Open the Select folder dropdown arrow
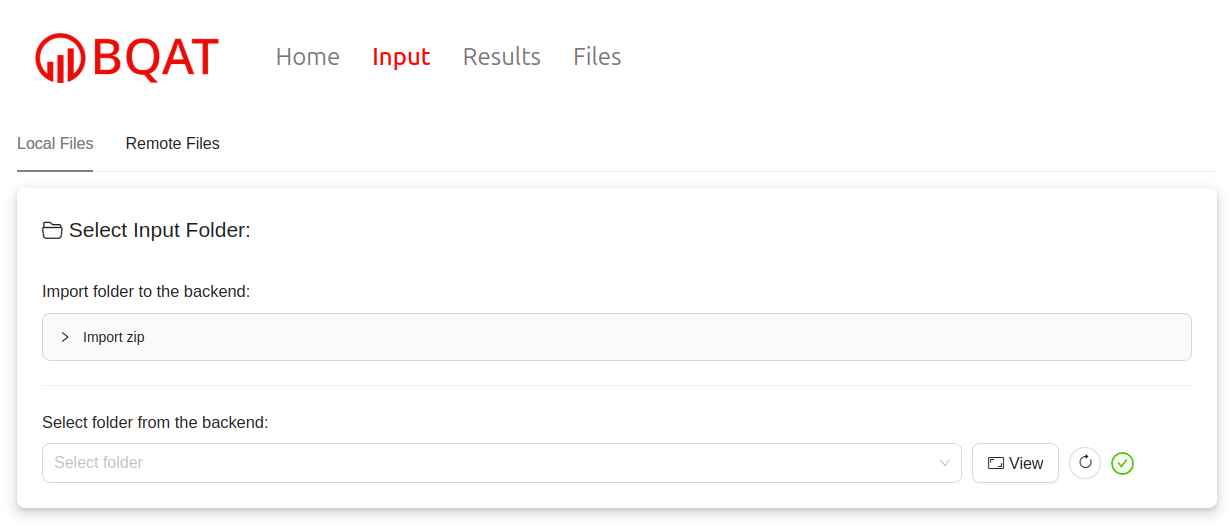Screen dimensions: 1232x527 [x=945, y=463]
